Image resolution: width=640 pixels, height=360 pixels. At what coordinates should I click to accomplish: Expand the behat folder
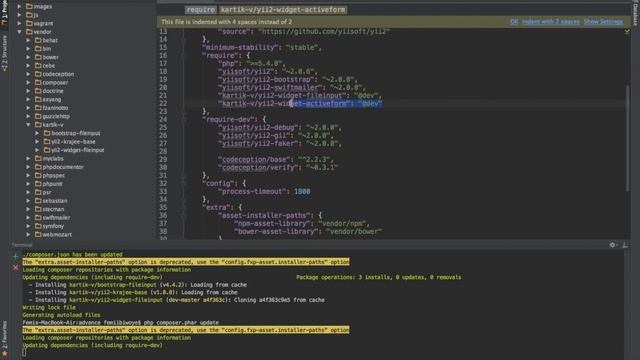[x=28, y=40]
